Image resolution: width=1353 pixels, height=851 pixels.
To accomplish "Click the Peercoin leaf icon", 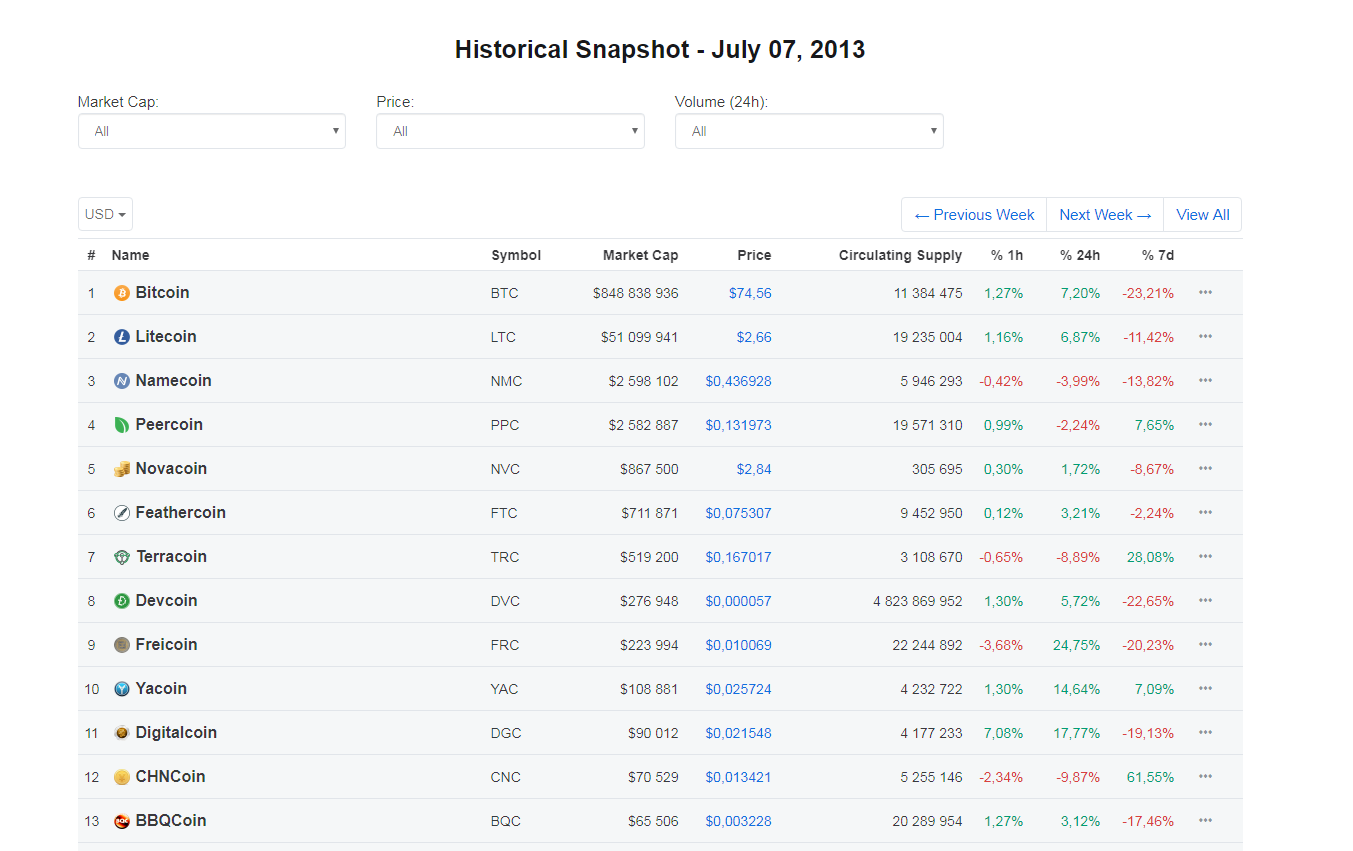I will point(122,425).
